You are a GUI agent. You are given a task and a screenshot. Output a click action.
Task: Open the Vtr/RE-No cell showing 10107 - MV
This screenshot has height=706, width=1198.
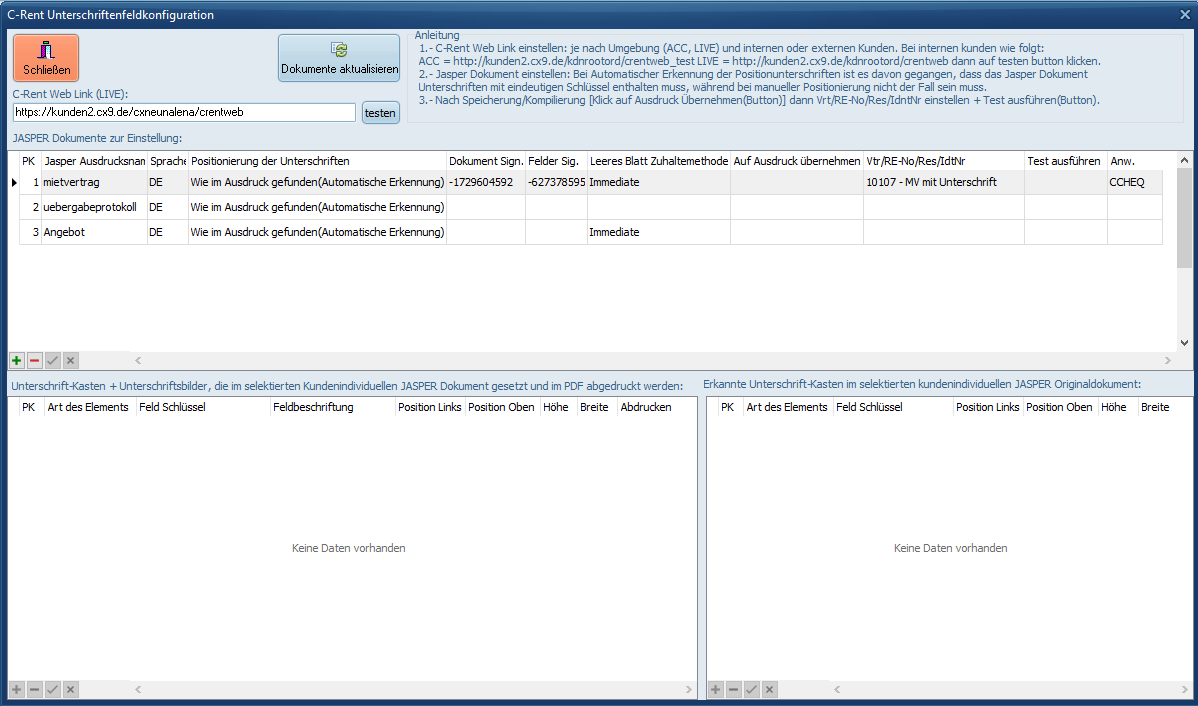[x=942, y=182]
